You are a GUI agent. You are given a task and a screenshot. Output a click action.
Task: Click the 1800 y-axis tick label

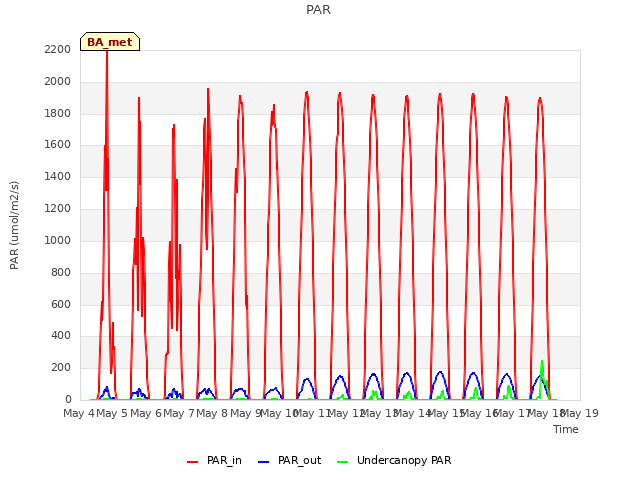58,113
